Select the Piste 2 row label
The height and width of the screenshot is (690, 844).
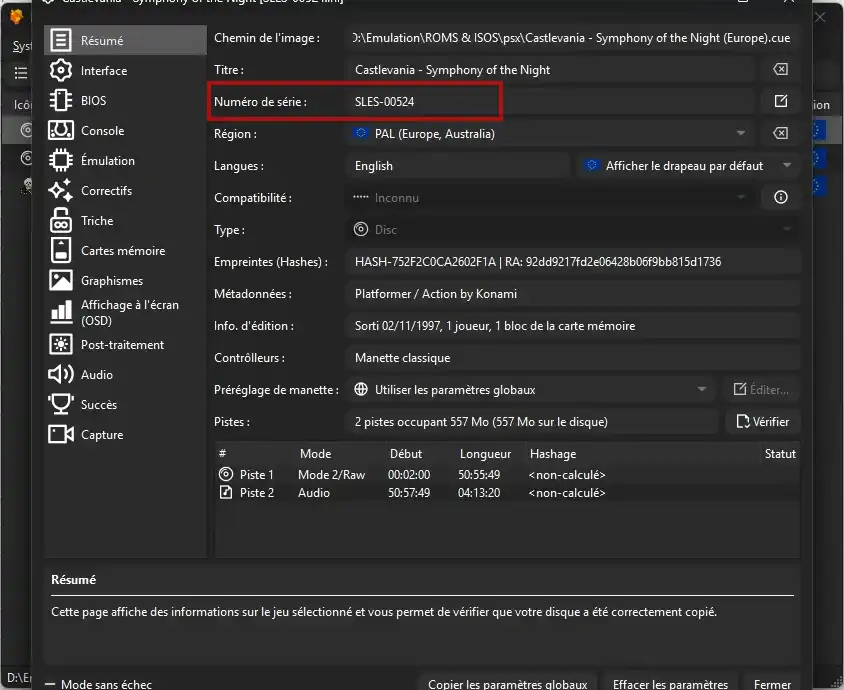pos(257,492)
